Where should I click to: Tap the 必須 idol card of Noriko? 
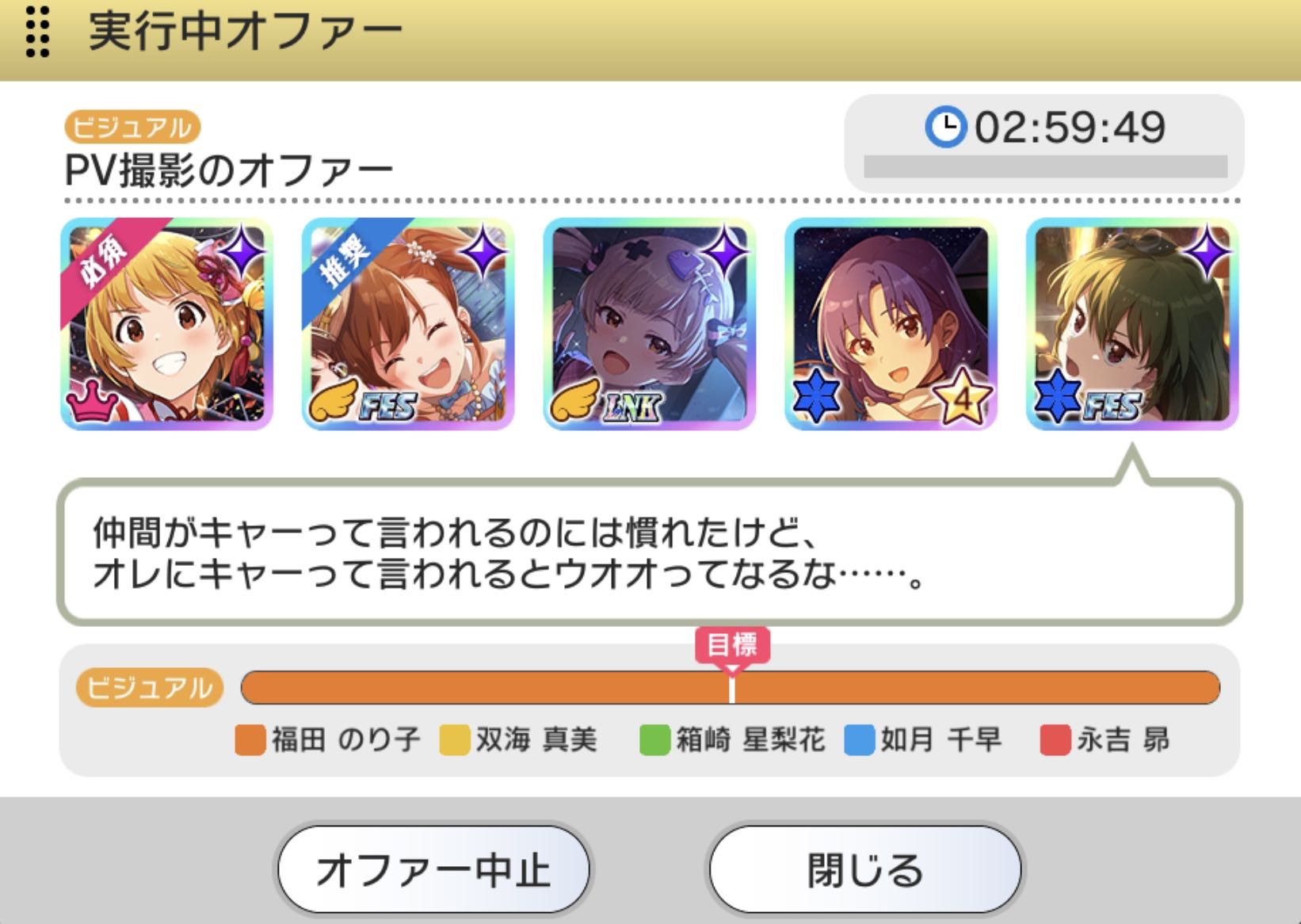point(166,324)
